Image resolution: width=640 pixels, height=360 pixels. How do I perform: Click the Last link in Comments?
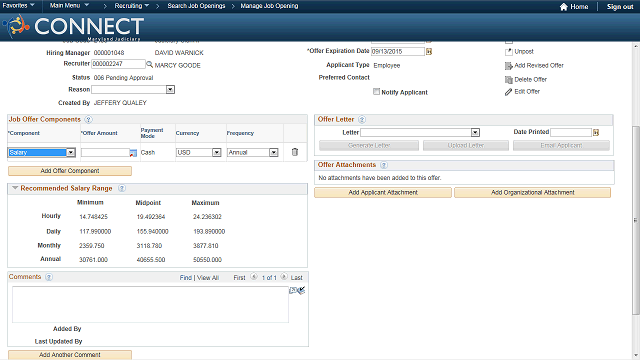pyautogui.click(x=297, y=278)
